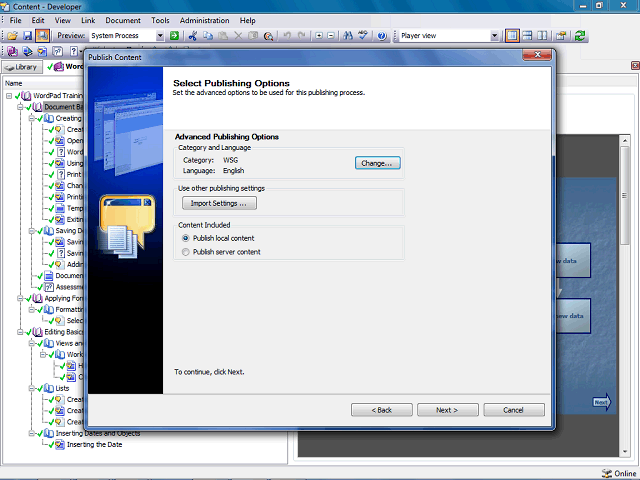This screenshot has width=640, height=480.
Task: Open the View menu
Action: click(x=62, y=20)
